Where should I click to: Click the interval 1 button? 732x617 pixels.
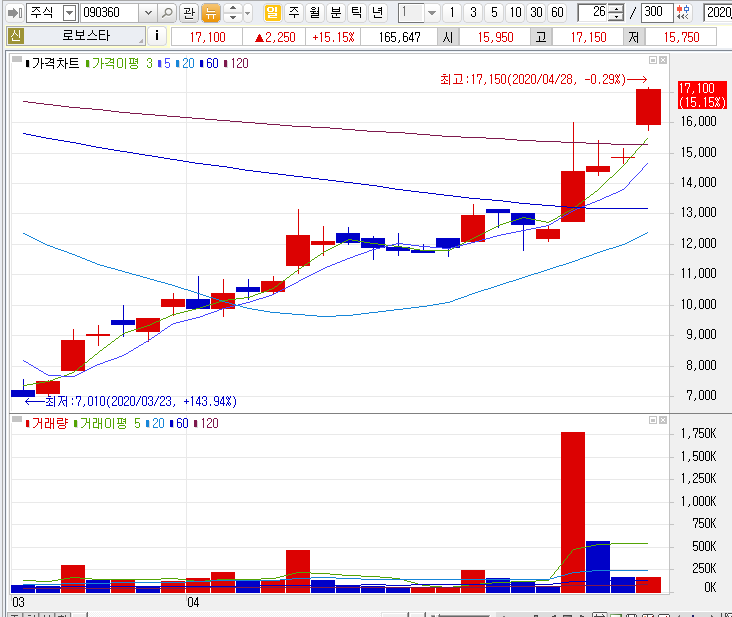tap(451, 12)
